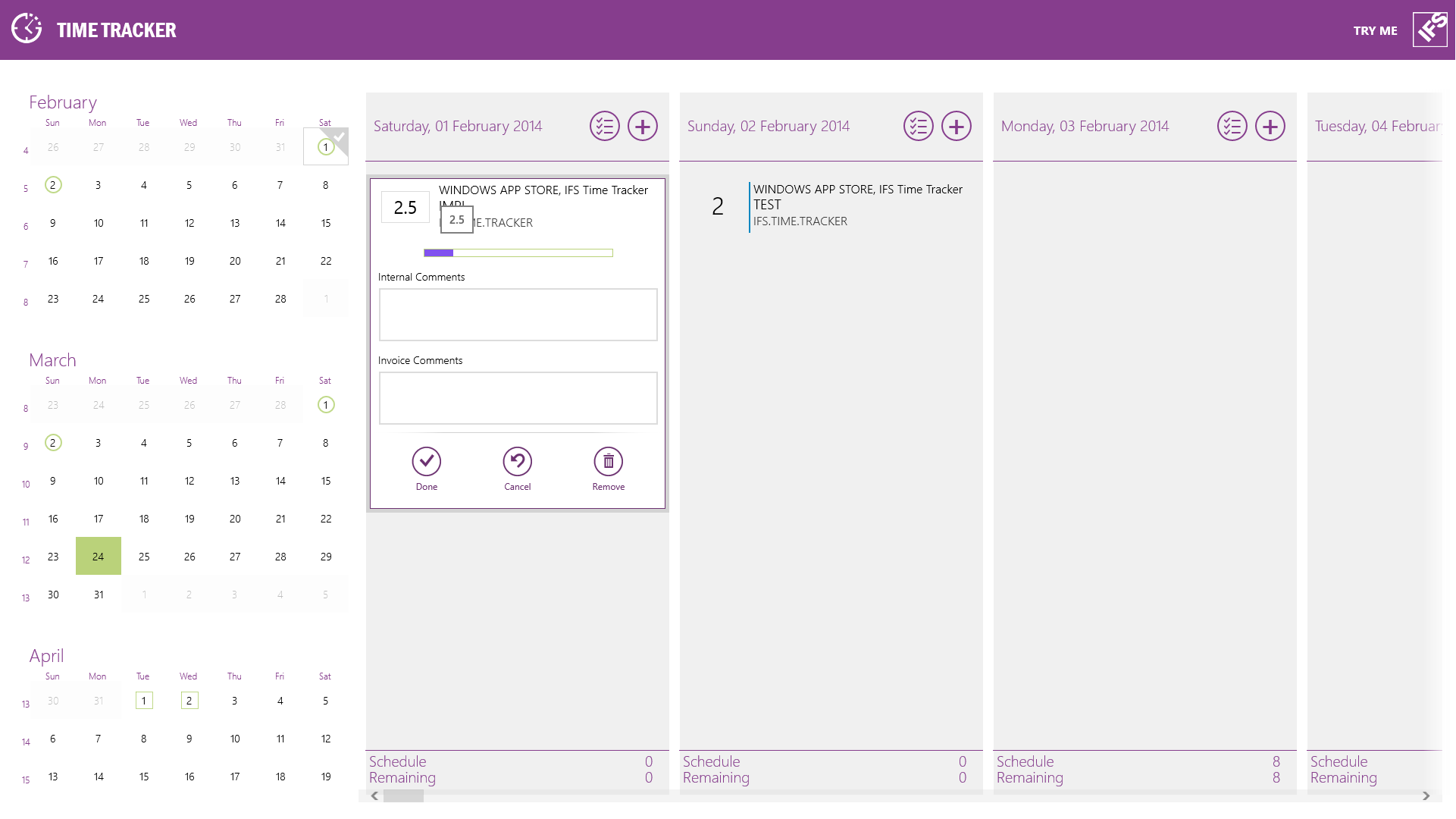Open checklist icon for Monday 03 February

[x=1232, y=127]
